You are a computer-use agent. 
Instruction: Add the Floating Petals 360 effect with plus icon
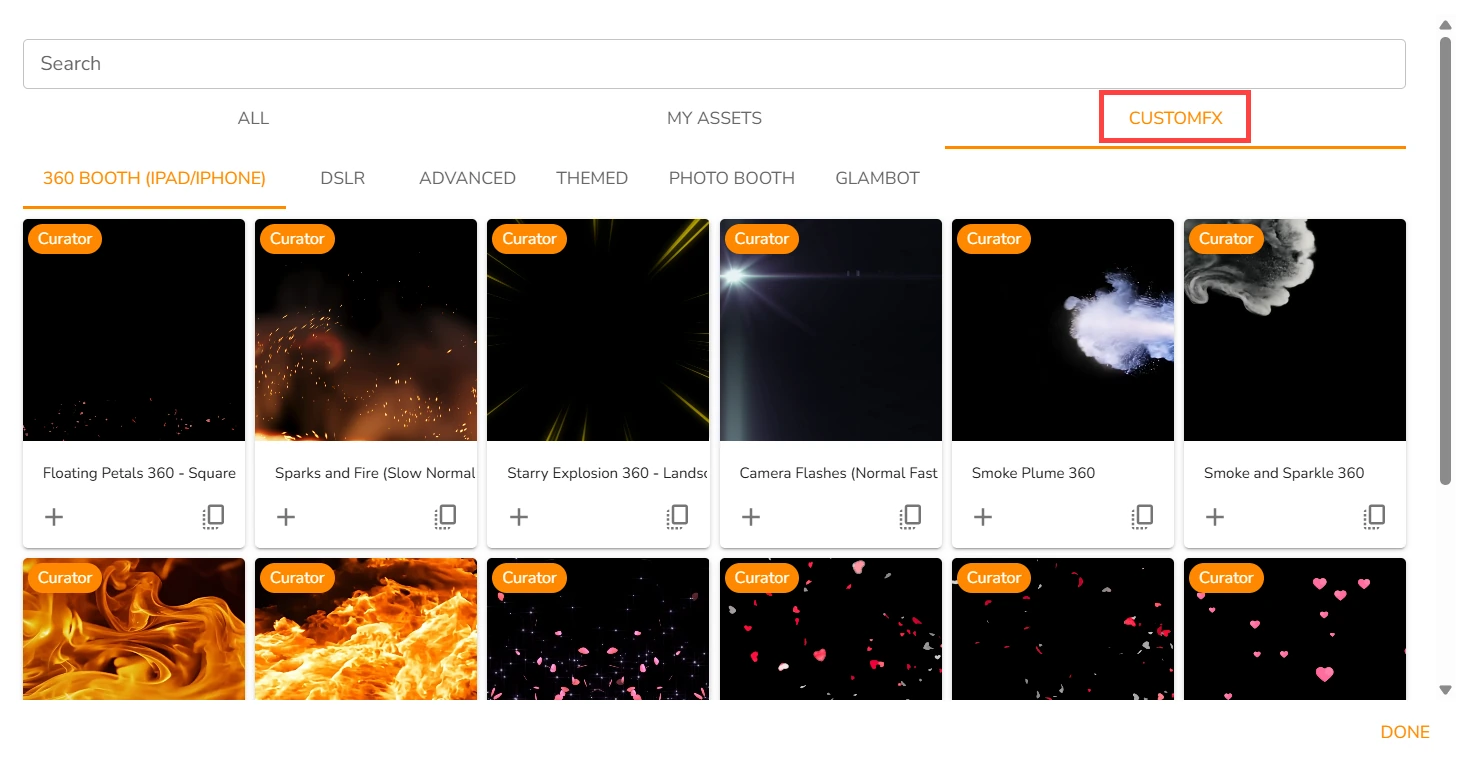(54, 517)
